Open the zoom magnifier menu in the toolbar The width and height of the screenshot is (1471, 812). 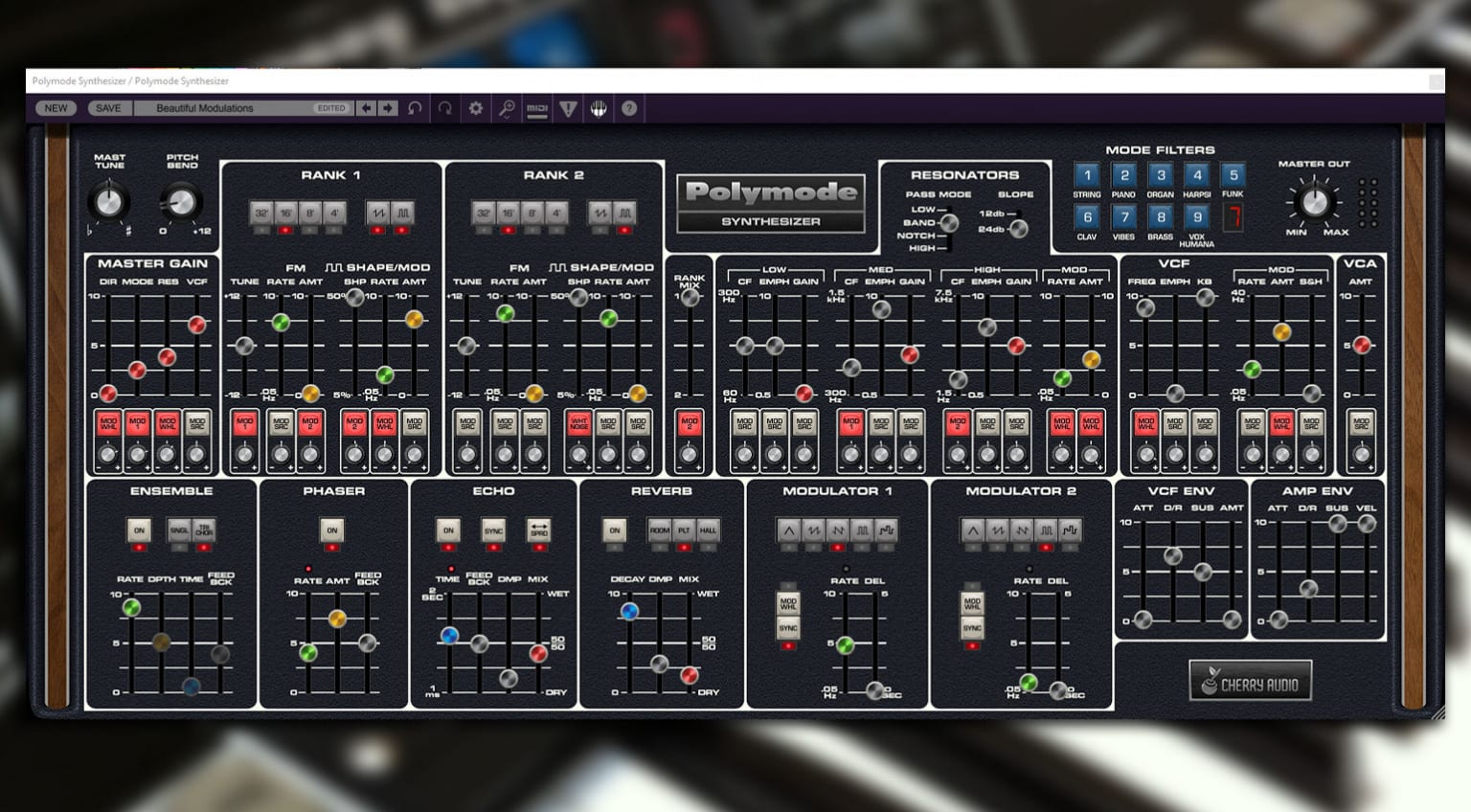(506, 108)
